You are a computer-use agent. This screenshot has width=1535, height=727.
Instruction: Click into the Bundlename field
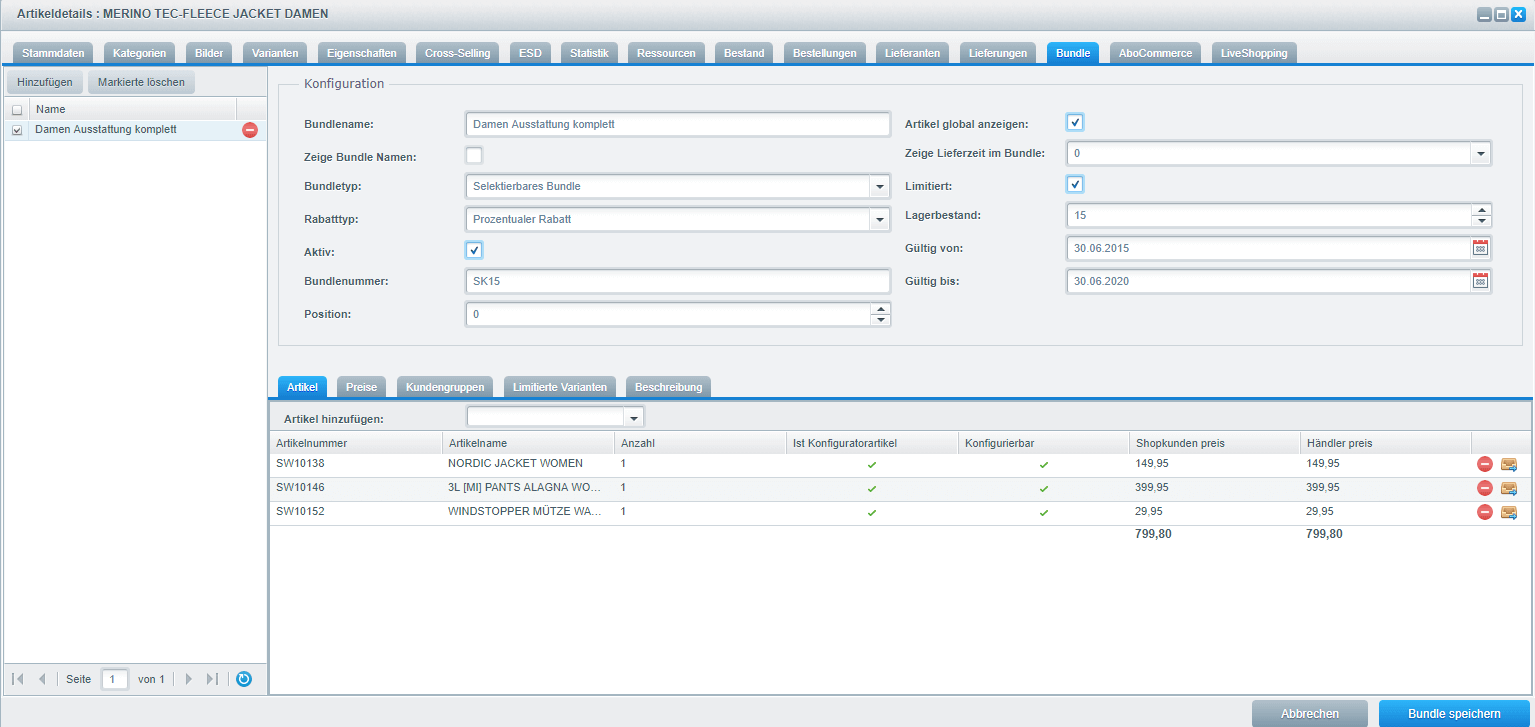[x=678, y=124]
